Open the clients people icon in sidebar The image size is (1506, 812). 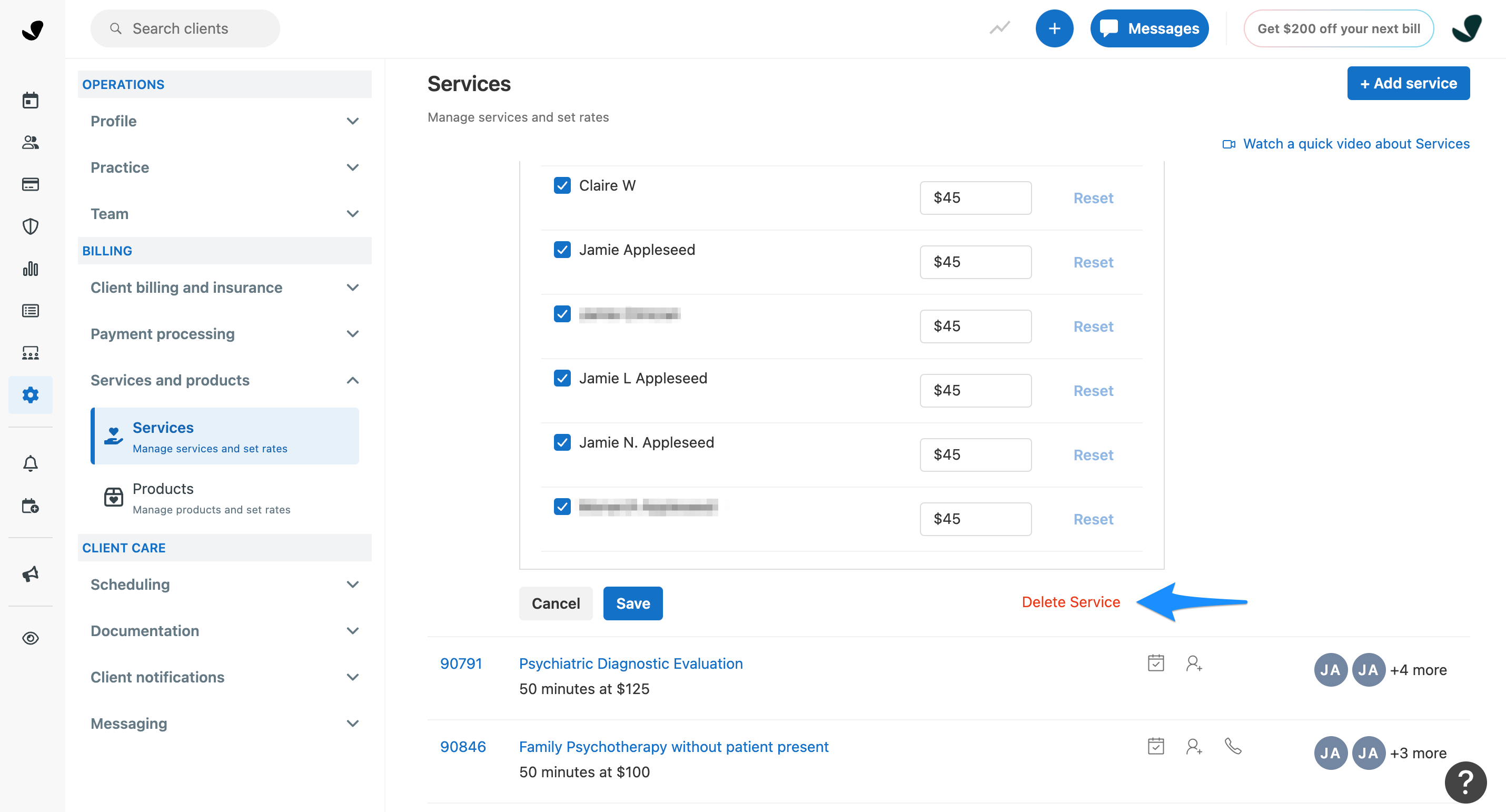pyautogui.click(x=31, y=142)
